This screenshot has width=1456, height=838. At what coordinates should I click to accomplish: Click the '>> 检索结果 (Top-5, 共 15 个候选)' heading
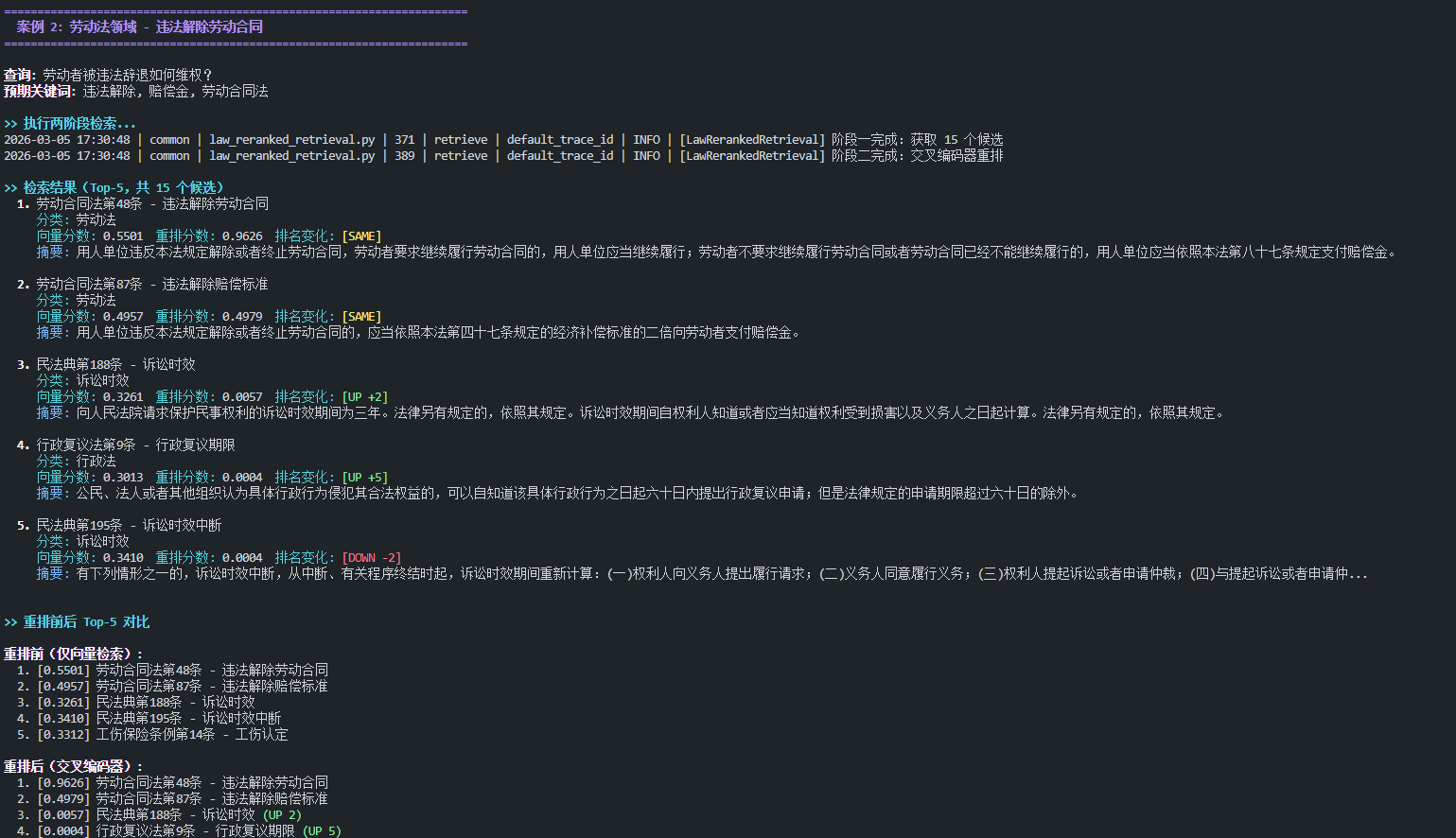[114, 187]
